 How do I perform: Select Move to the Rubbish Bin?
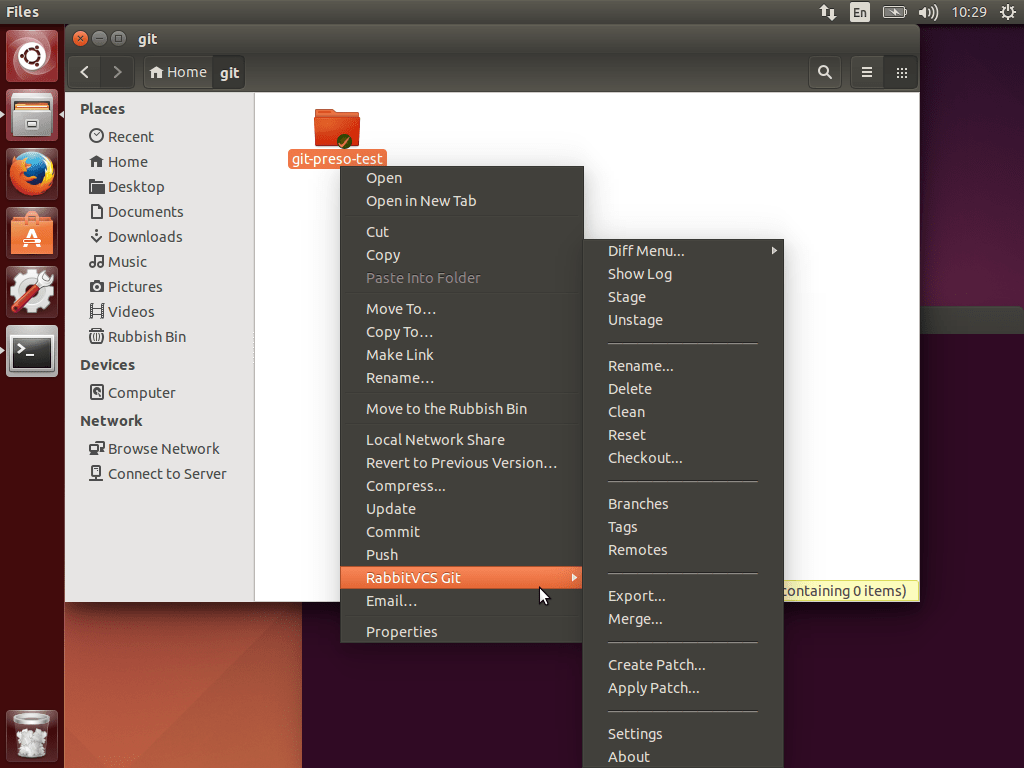click(x=462, y=409)
